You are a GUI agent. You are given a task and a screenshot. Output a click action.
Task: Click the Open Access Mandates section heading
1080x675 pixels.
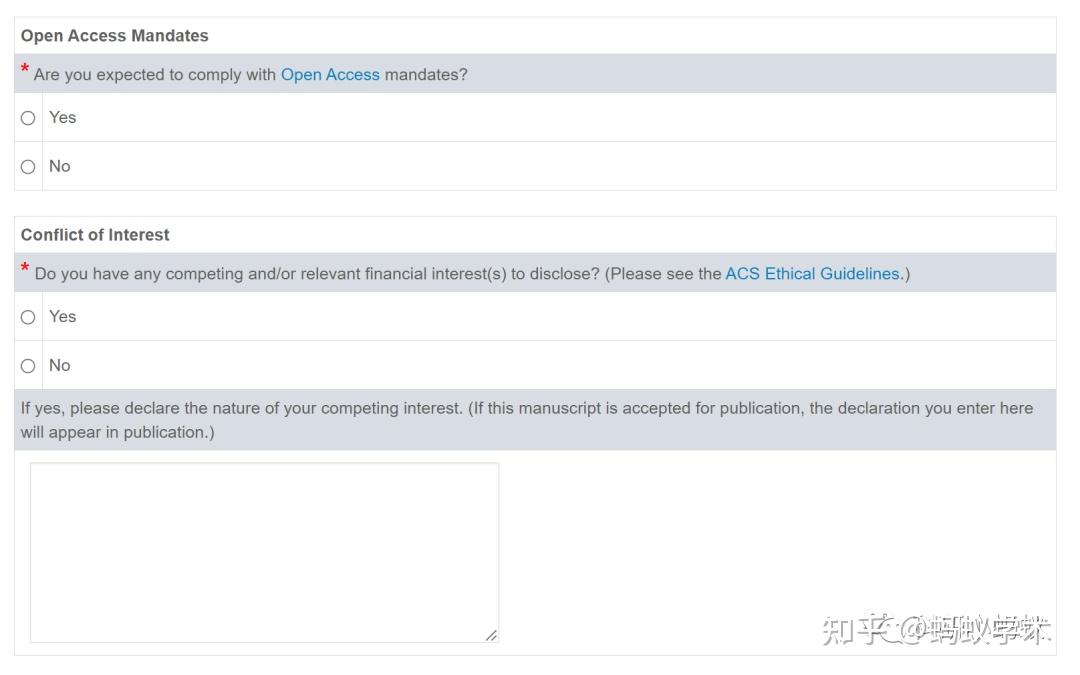tap(115, 36)
